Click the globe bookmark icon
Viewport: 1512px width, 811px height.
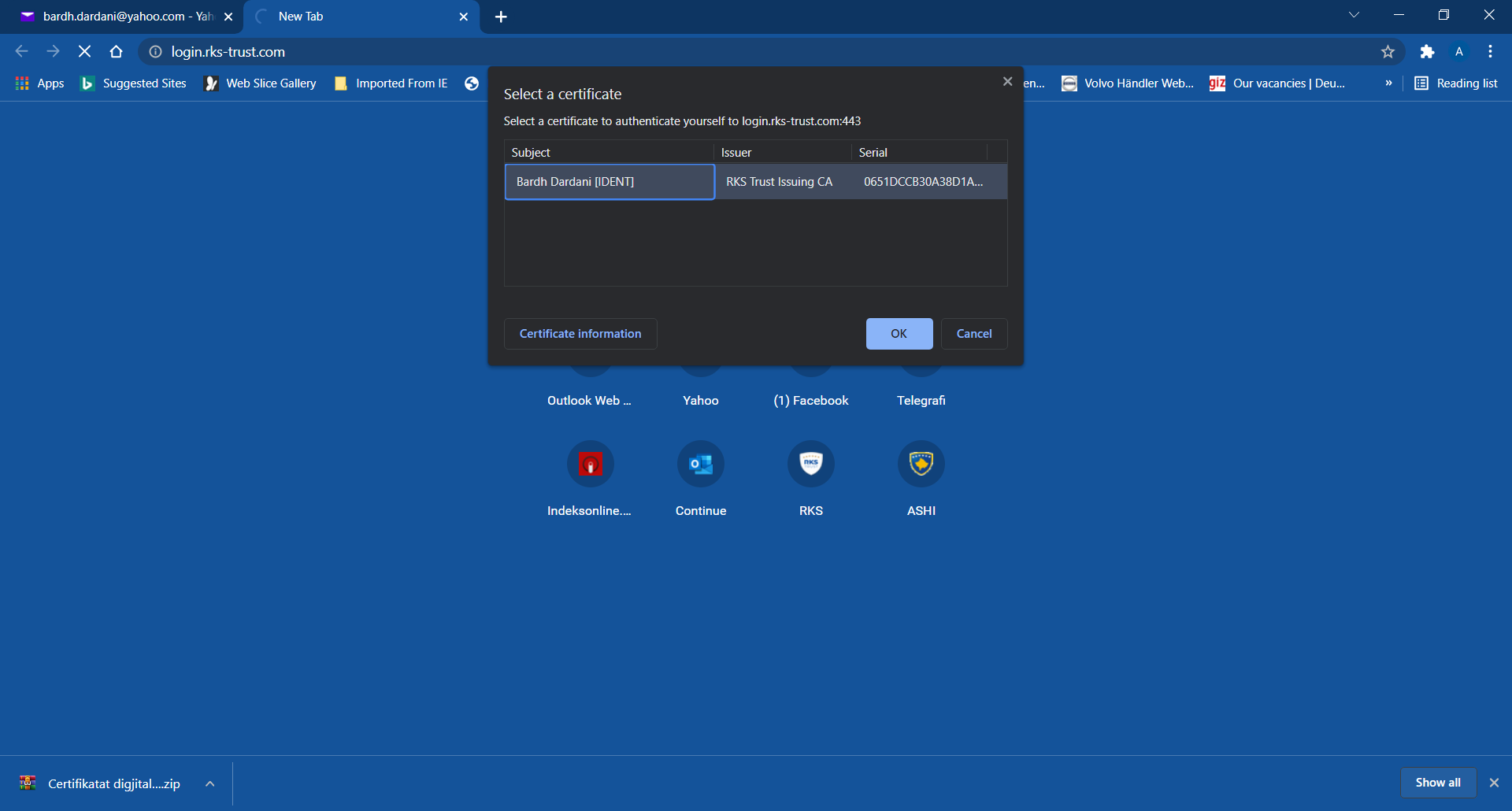point(472,83)
